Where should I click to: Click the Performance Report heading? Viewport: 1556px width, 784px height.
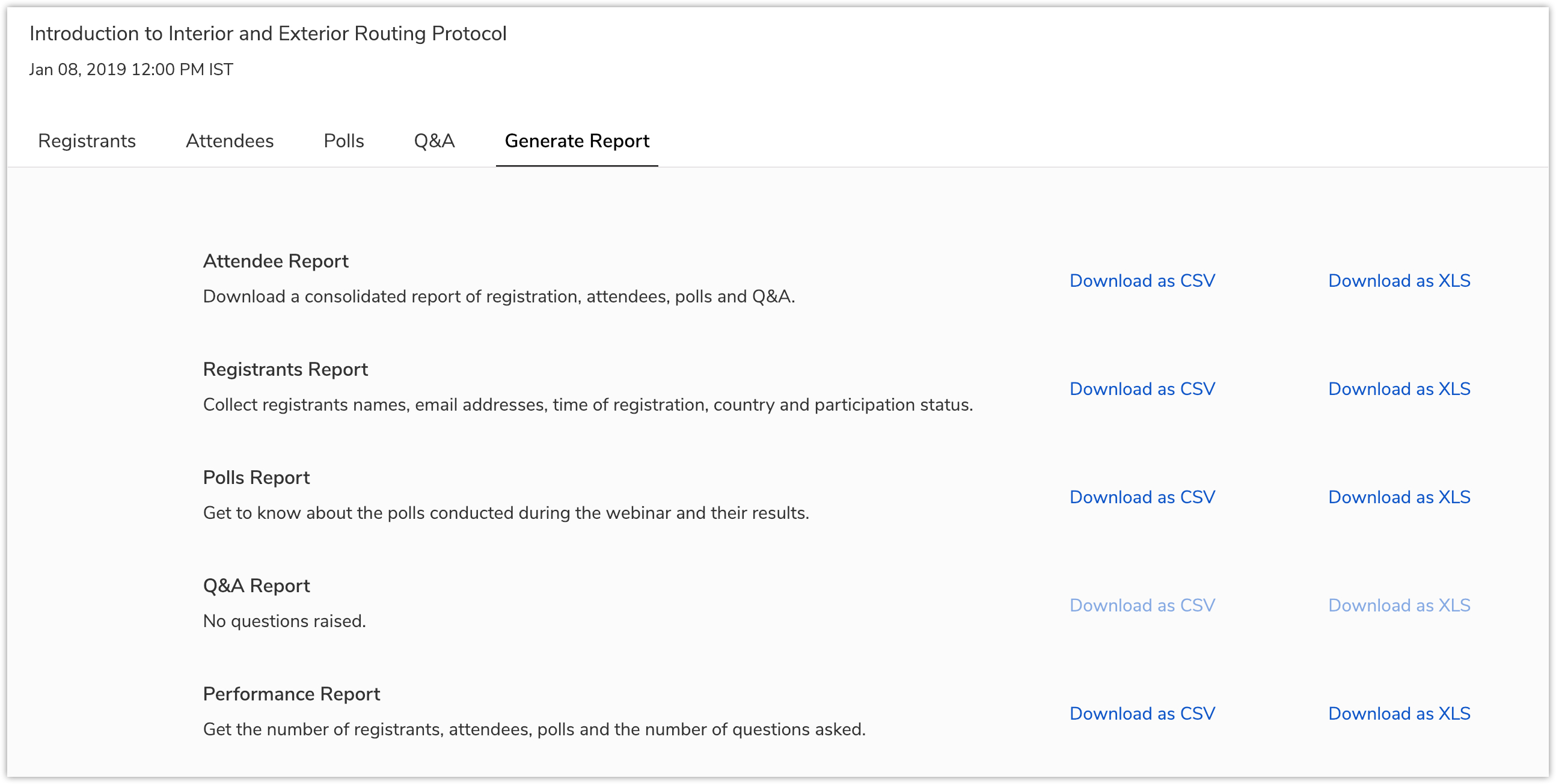[291, 694]
